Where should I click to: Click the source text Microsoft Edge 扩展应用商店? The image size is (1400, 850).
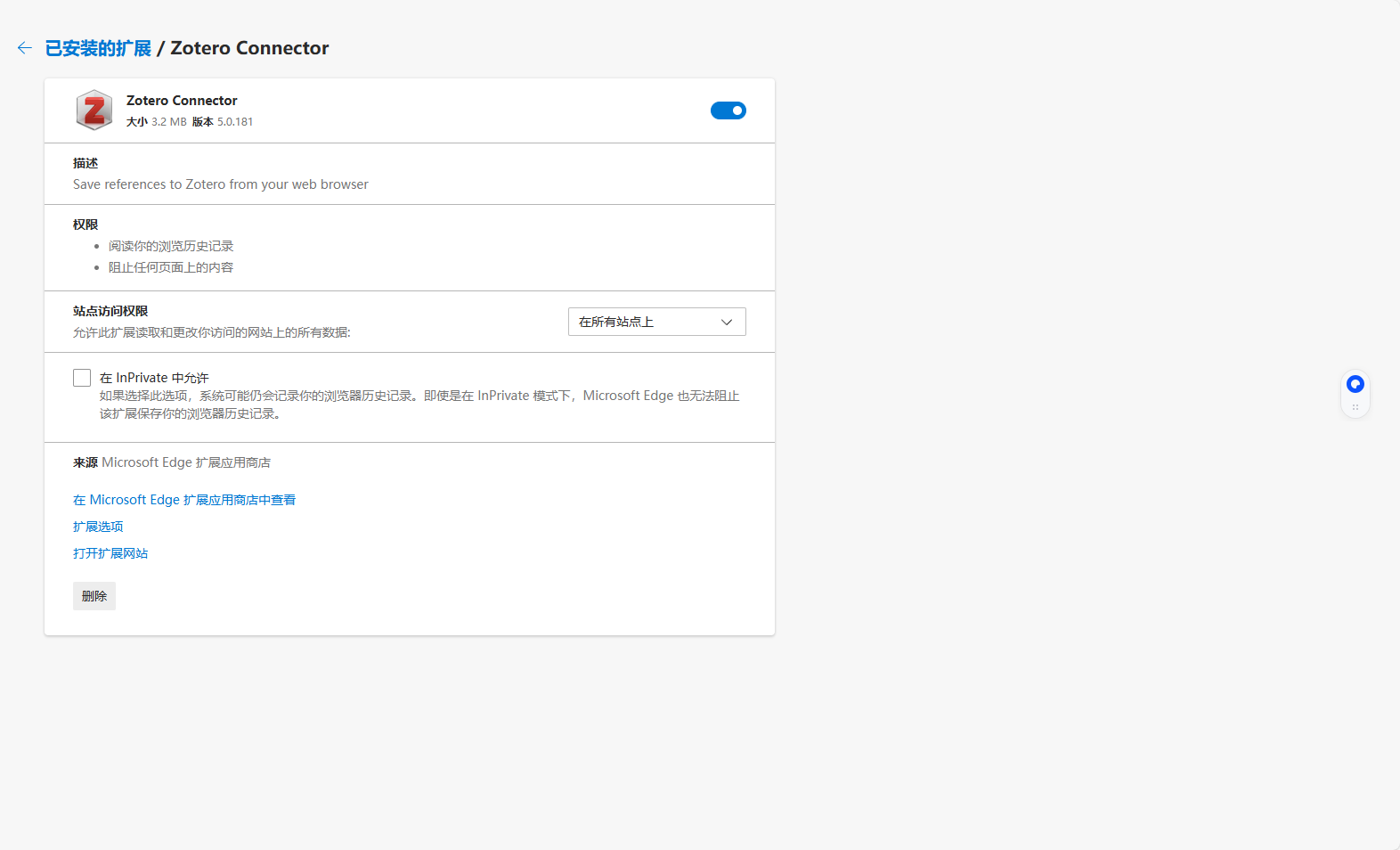[x=186, y=462]
